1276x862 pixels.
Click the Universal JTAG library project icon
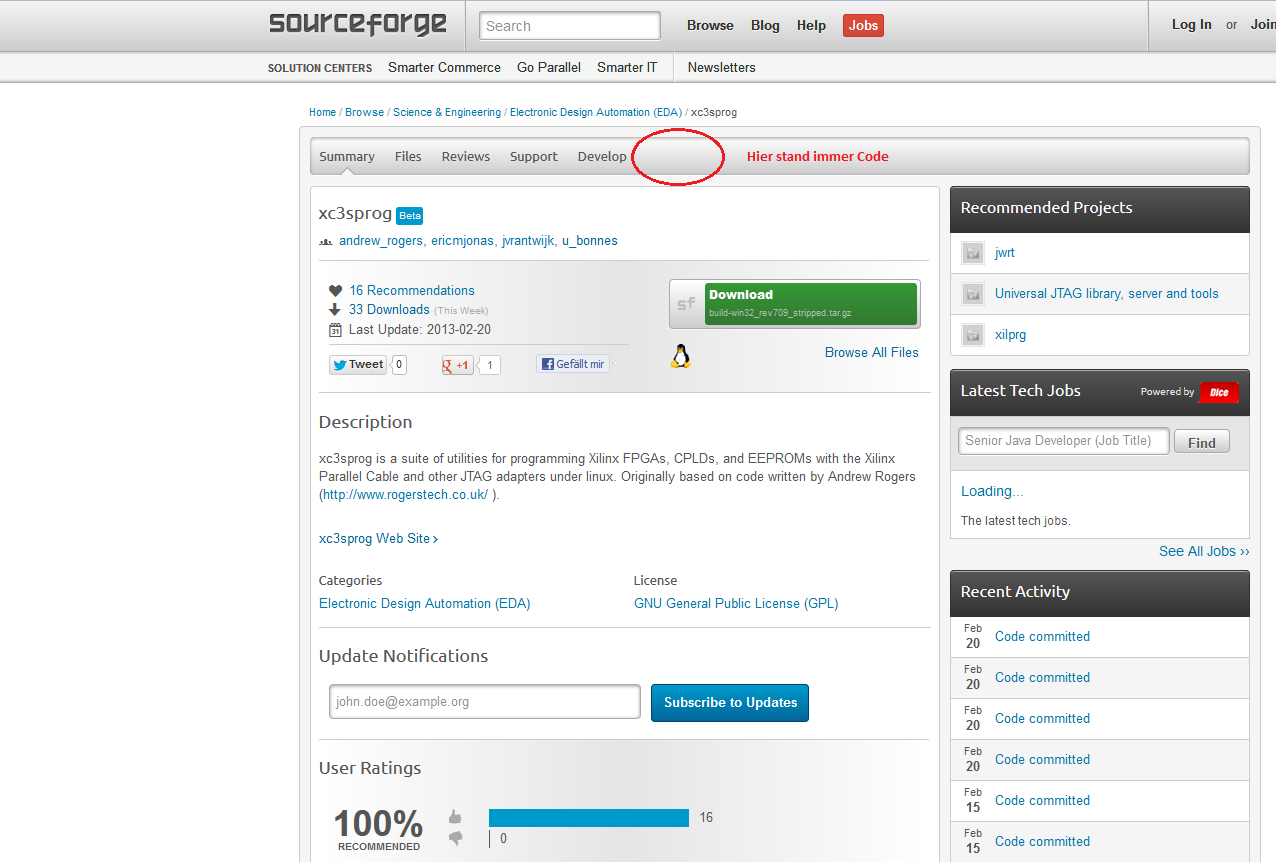click(973, 294)
